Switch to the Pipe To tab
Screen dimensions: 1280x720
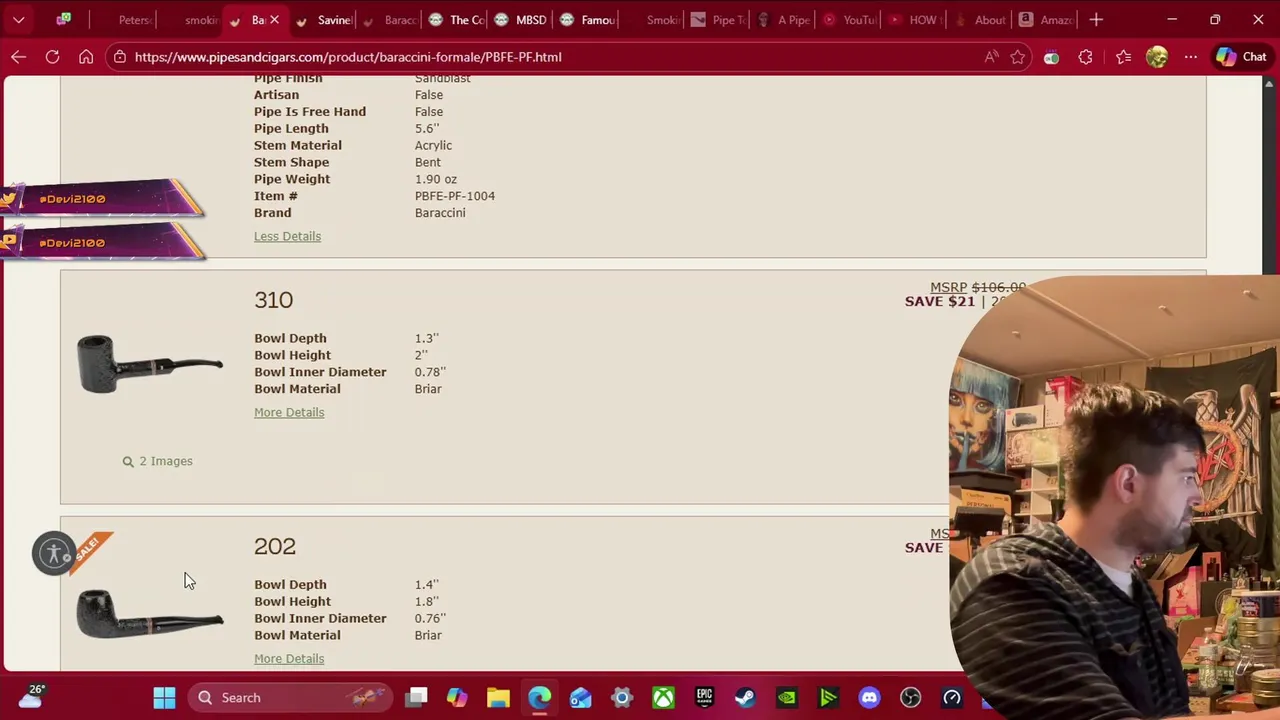pyautogui.click(x=720, y=19)
